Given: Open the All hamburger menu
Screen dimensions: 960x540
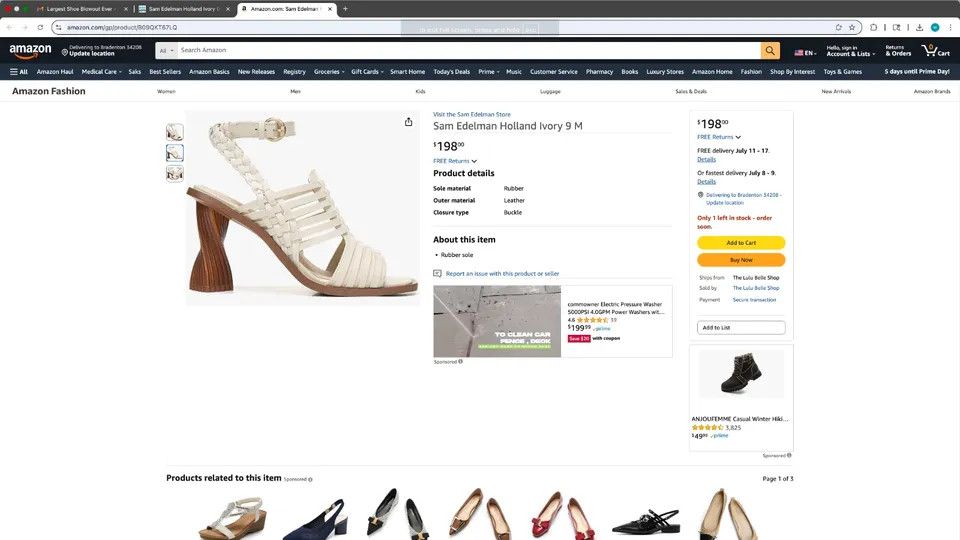Looking at the screenshot, I should [x=19, y=72].
